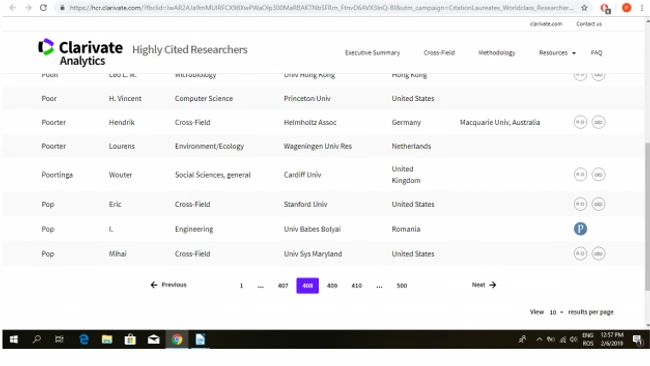Click ResearcherID icon in Poorter Hendrik row

tap(580, 122)
